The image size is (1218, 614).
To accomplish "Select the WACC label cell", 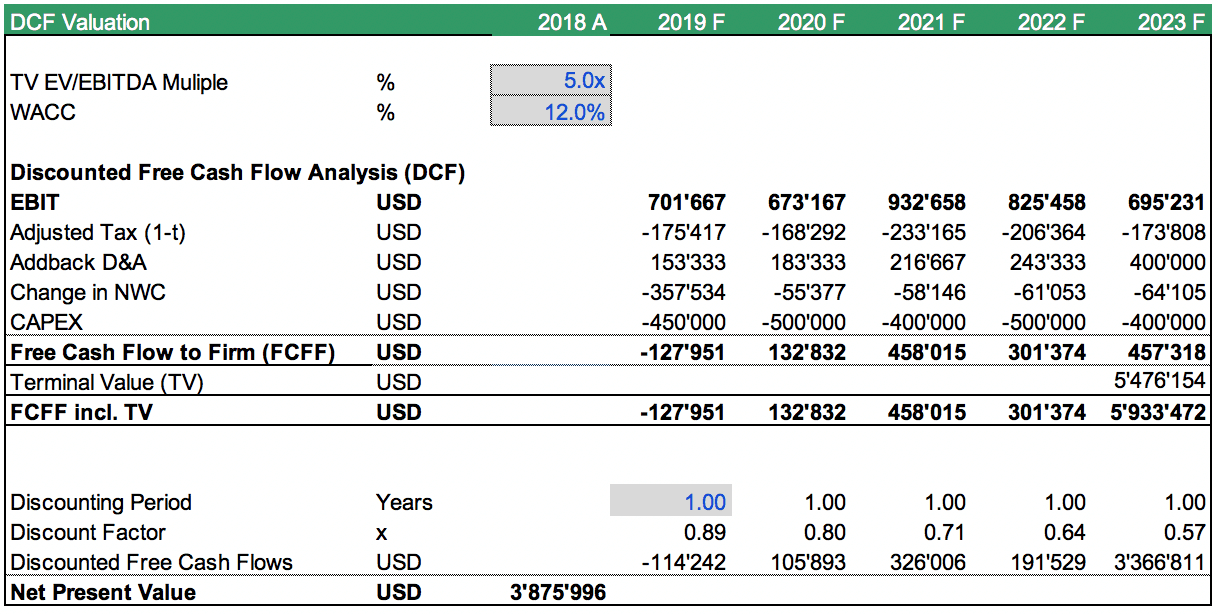I will 43,112.
